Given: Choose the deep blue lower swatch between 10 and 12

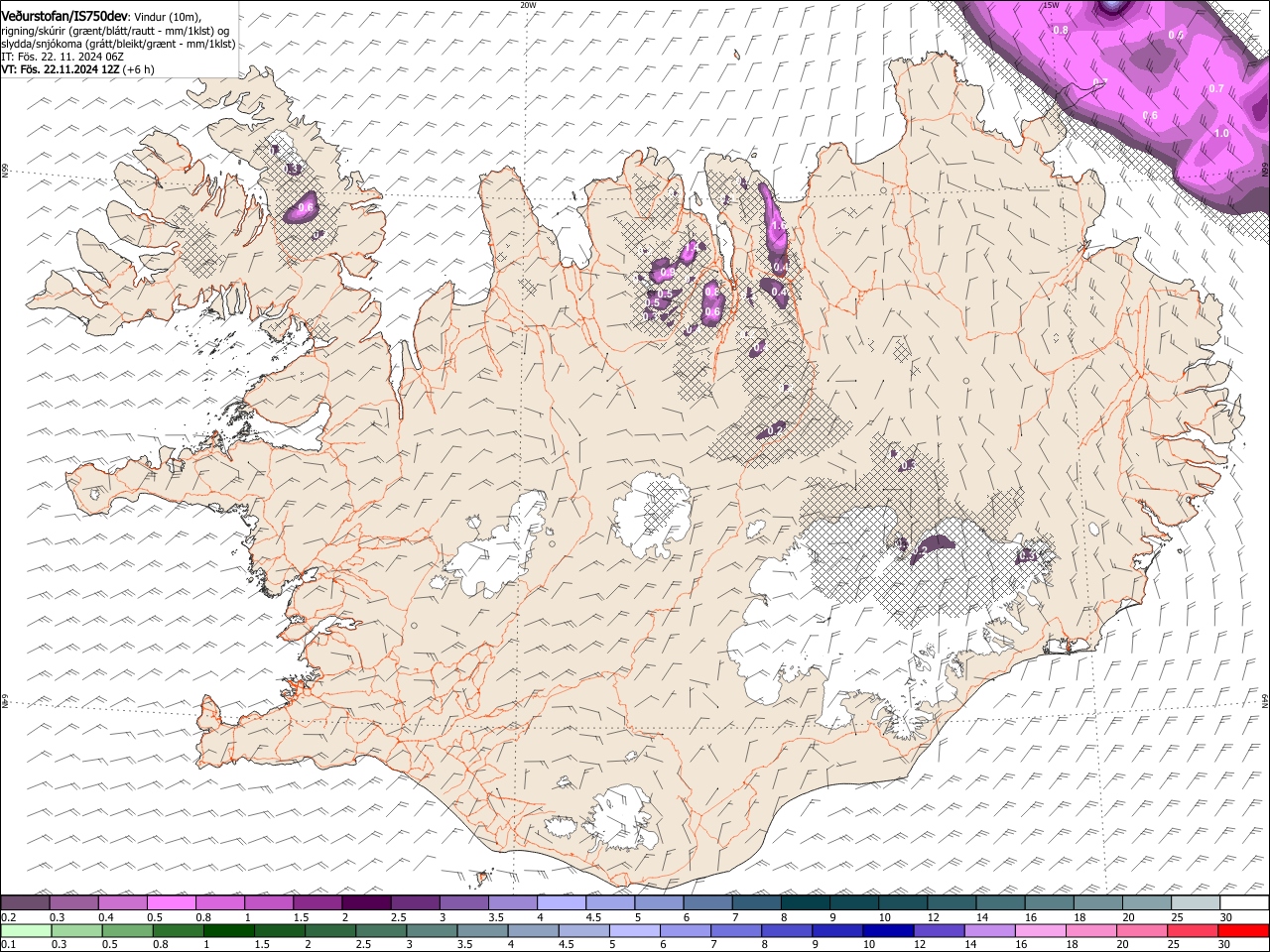Looking at the screenshot, I should pyautogui.click(x=887, y=931).
